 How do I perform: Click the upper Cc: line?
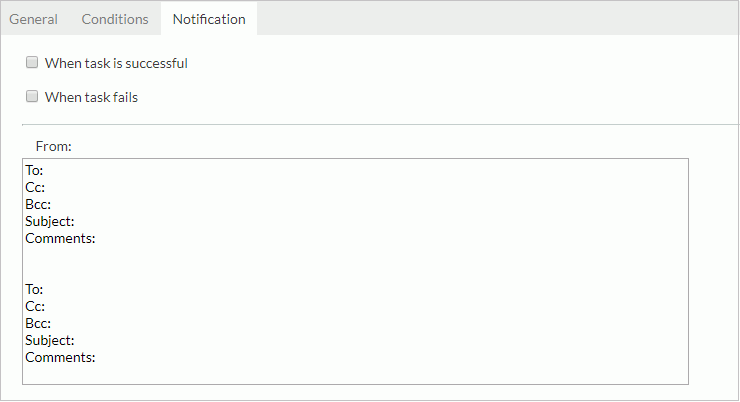(35, 187)
